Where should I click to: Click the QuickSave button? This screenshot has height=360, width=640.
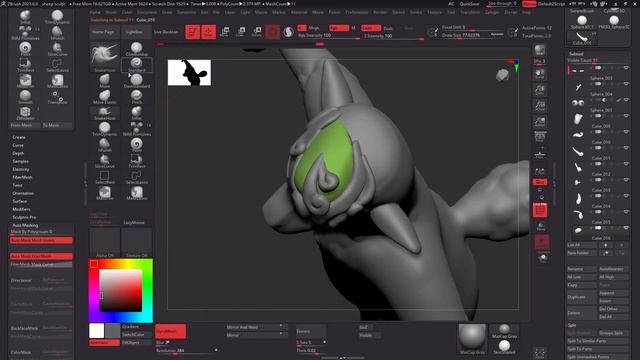(x=469, y=4)
